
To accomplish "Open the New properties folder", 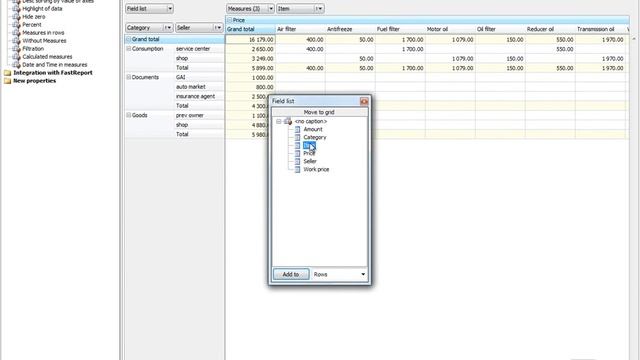I will 34,81.
